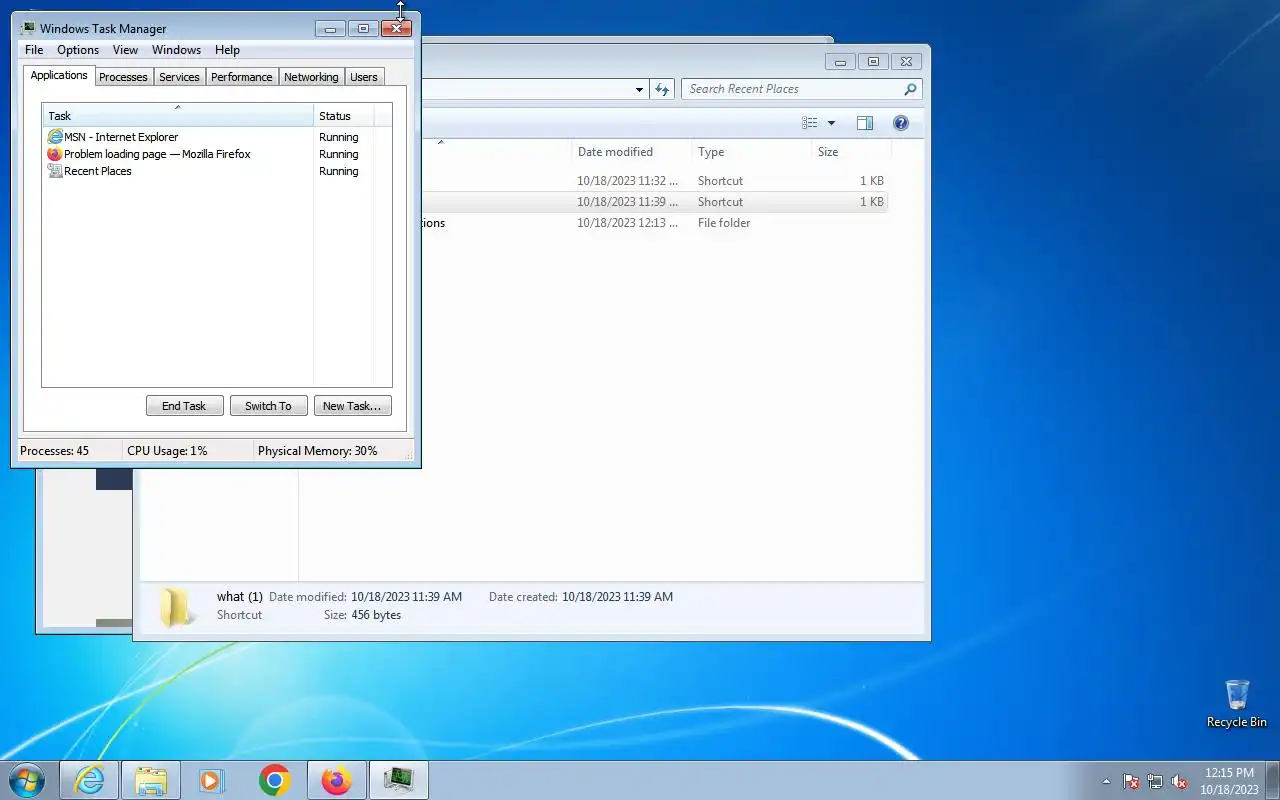This screenshot has height=800, width=1280.
Task: Click the Internet Explorer icon in task list
Action: point(55,137)
